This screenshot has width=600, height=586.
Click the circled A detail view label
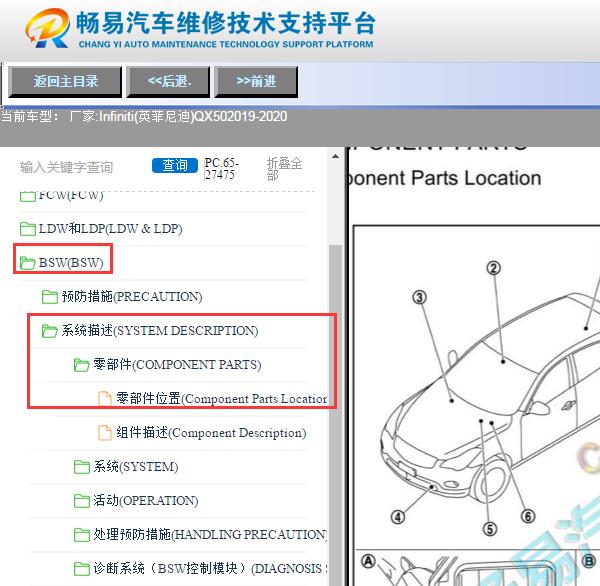368,562
